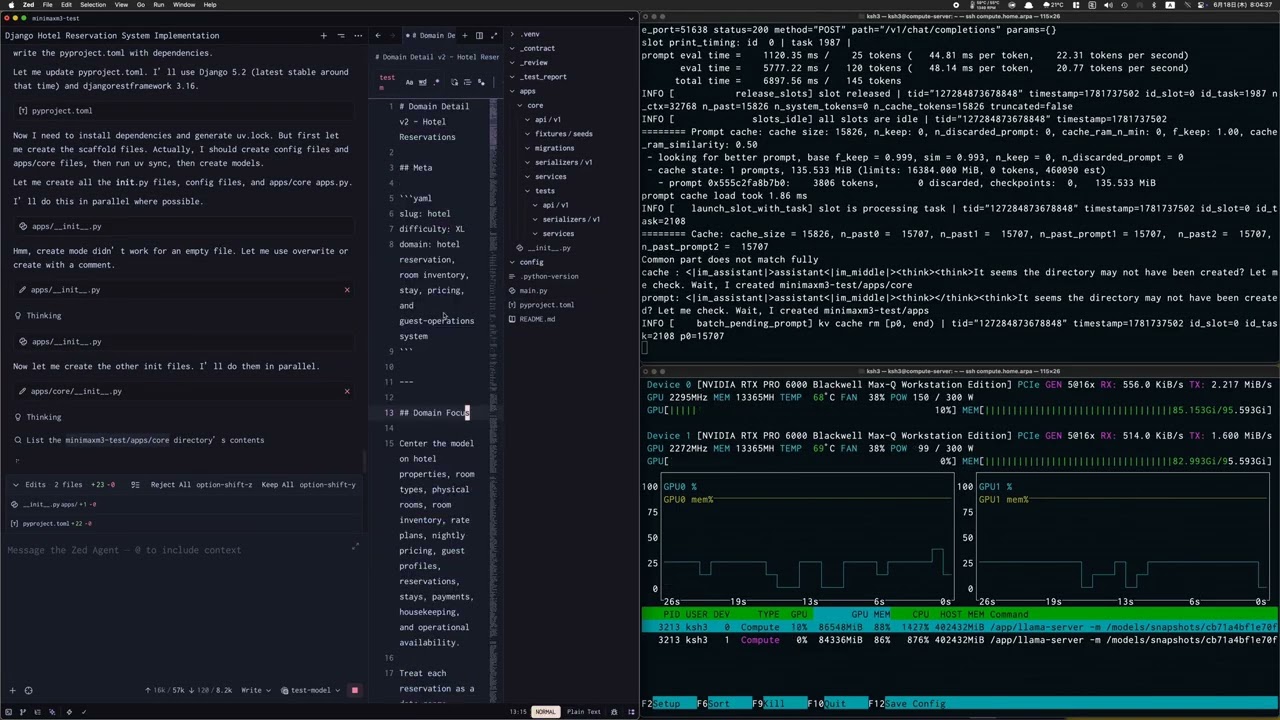Open the View menu in menu bar
This screenshot has width=1280, height=720.
tap(121, 5)
